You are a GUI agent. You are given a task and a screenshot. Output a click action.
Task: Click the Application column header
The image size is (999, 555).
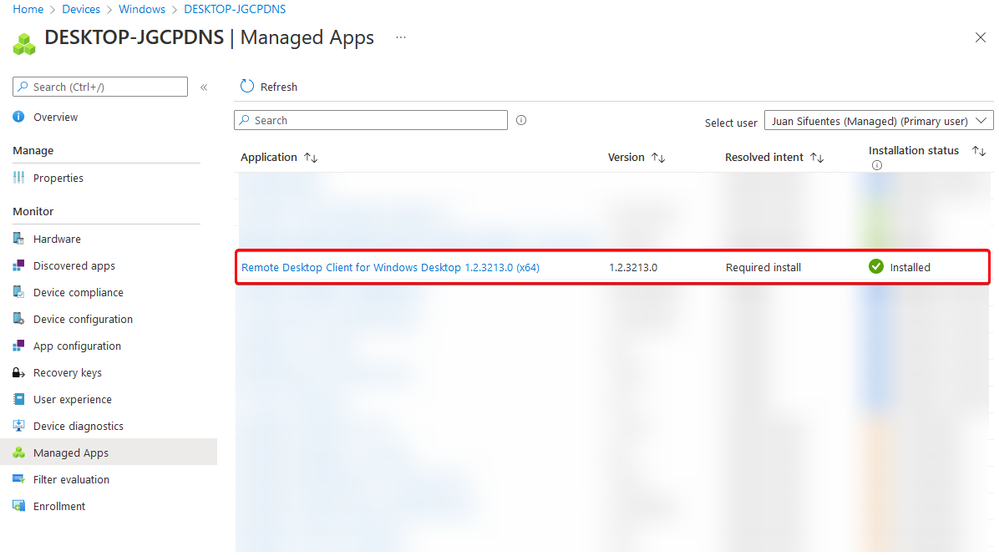coord(268,157)
